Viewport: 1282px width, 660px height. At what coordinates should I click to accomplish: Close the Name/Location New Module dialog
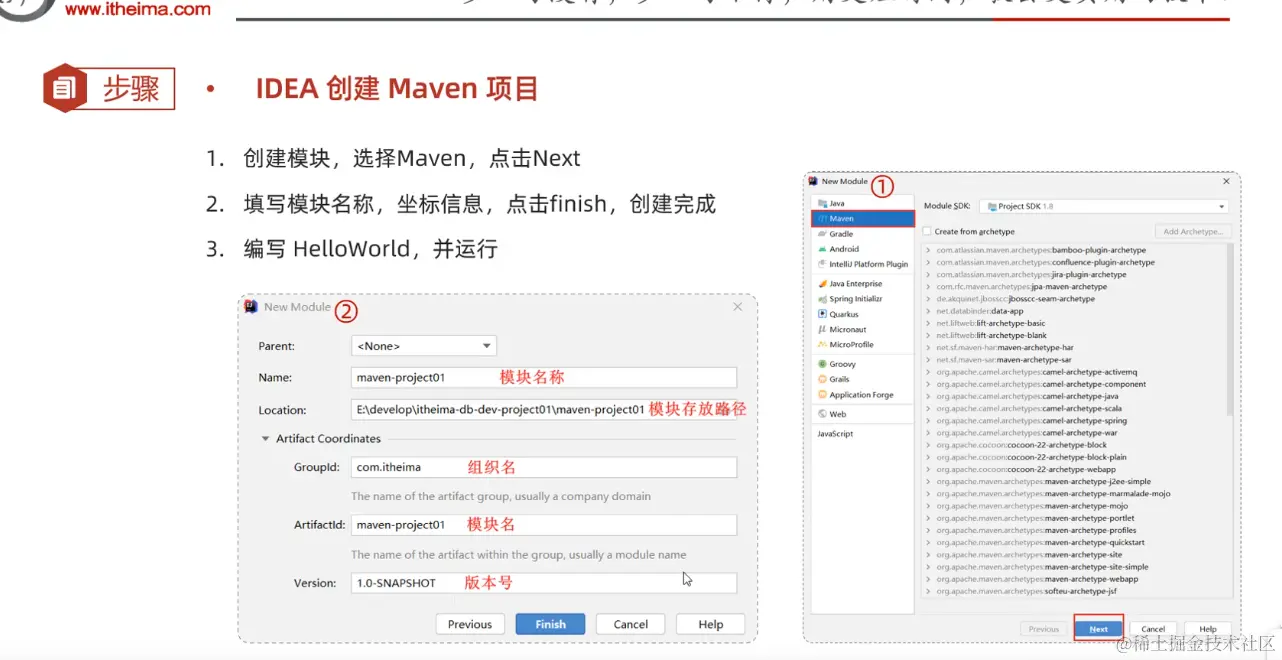tap(738, 307)
